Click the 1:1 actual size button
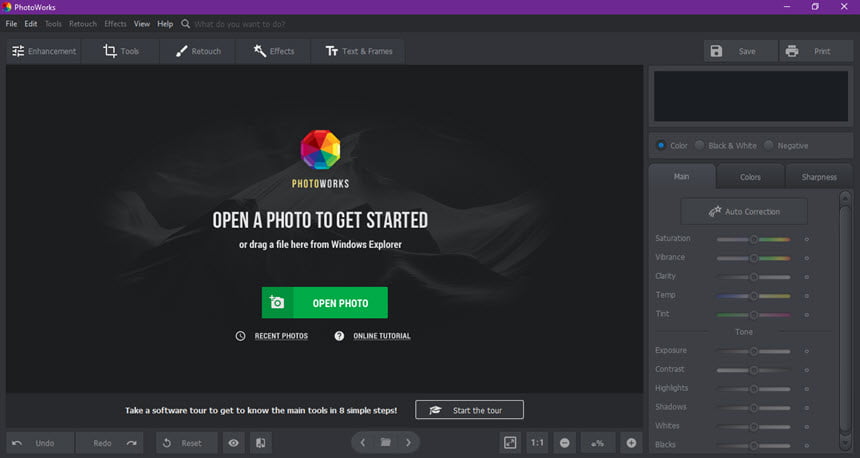This screenshot has width=860, height=458. click(x=538, y=443)
